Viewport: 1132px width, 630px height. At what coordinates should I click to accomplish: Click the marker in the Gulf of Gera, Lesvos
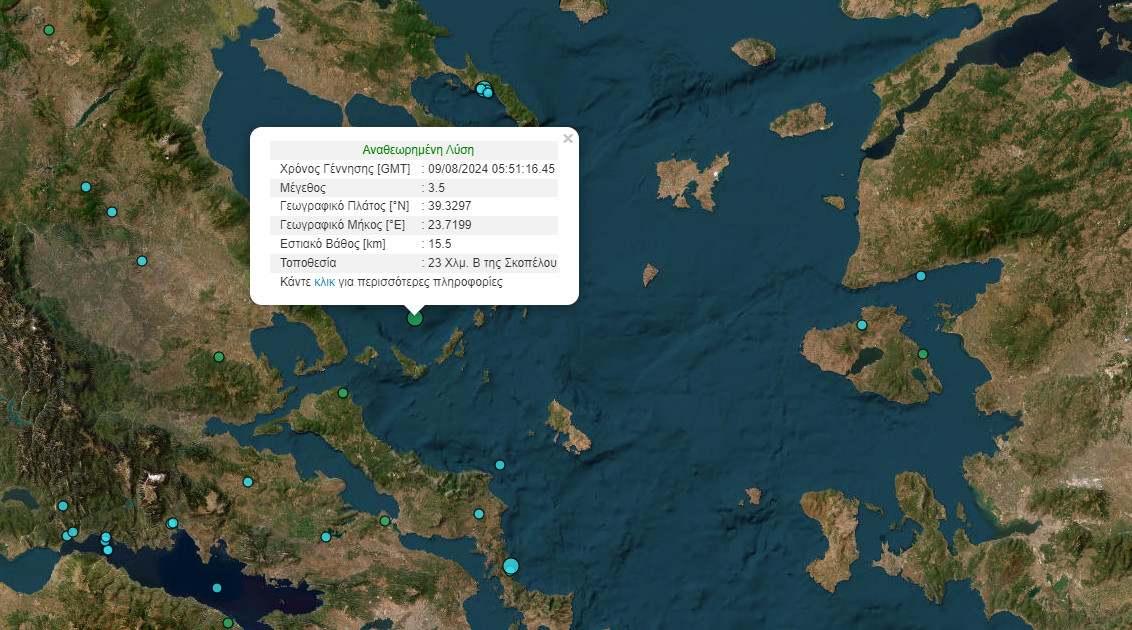click(922, 354)
